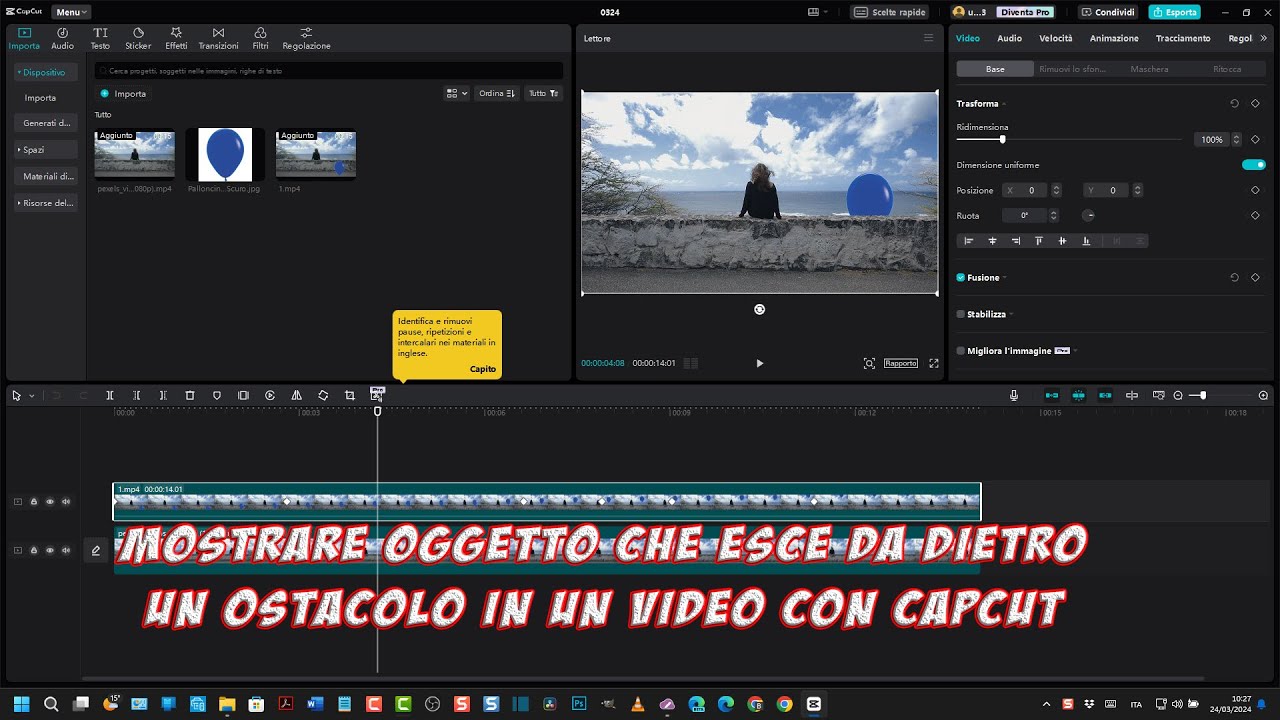1280x720 pixels.
Task: Click the Reverse clip icon
Action: pyautogui.click(x=270, y=396)
